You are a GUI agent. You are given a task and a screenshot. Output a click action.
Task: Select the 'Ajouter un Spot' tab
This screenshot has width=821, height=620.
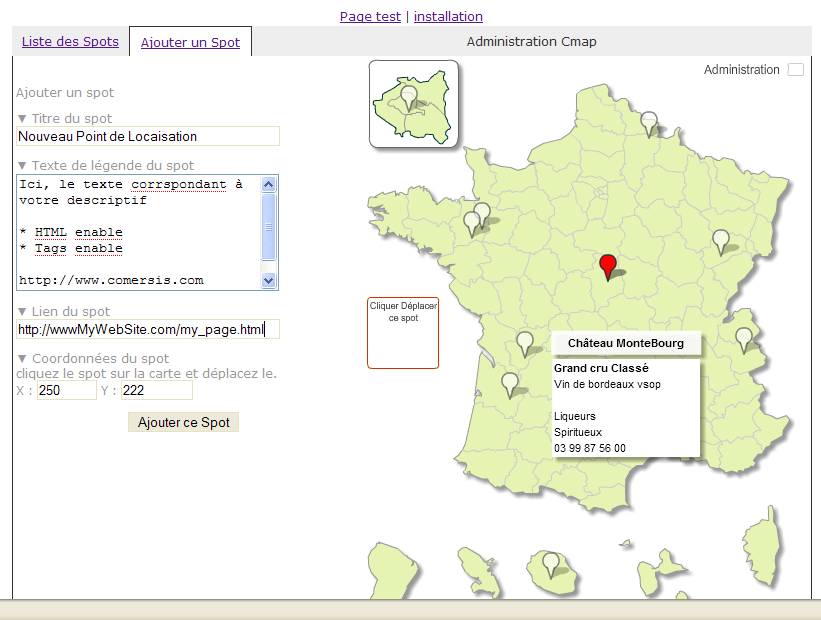click(x=190, y=43)
